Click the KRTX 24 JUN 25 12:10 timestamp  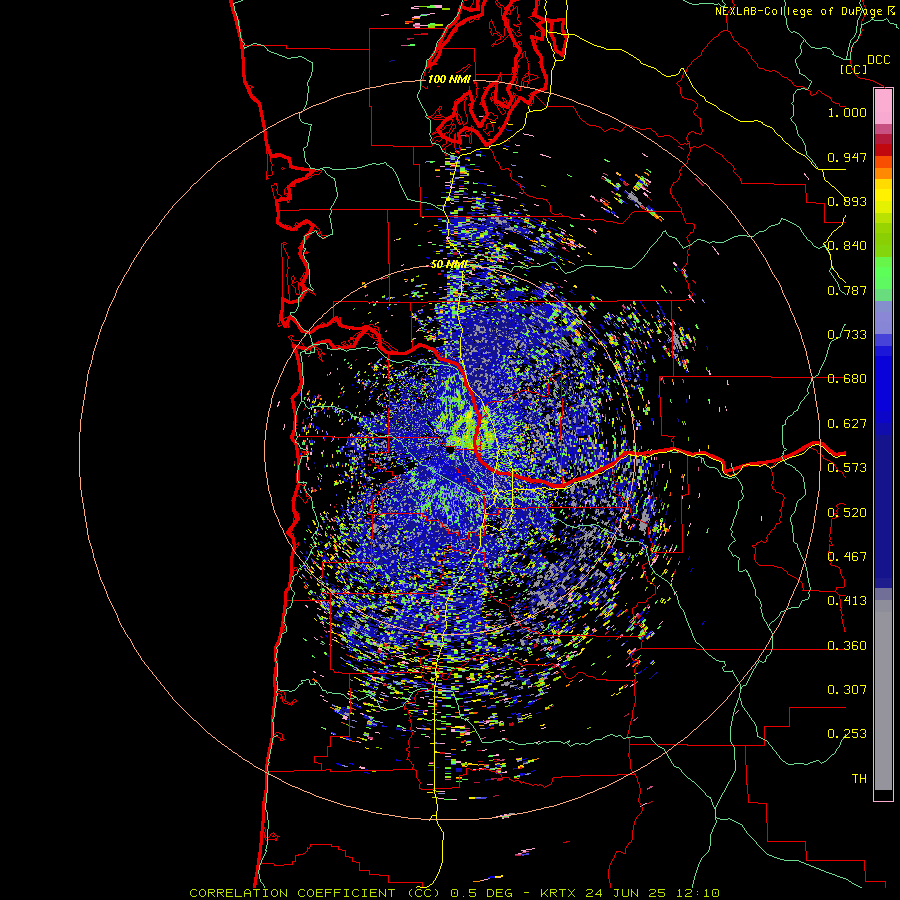tap(630, 893)
